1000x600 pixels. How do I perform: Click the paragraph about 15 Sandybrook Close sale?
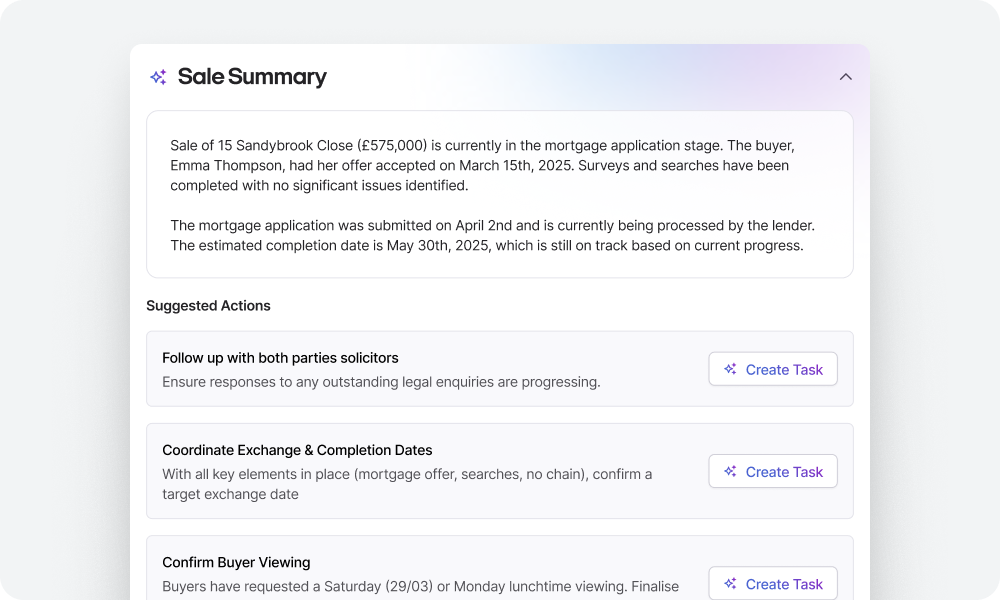(482, 165)
